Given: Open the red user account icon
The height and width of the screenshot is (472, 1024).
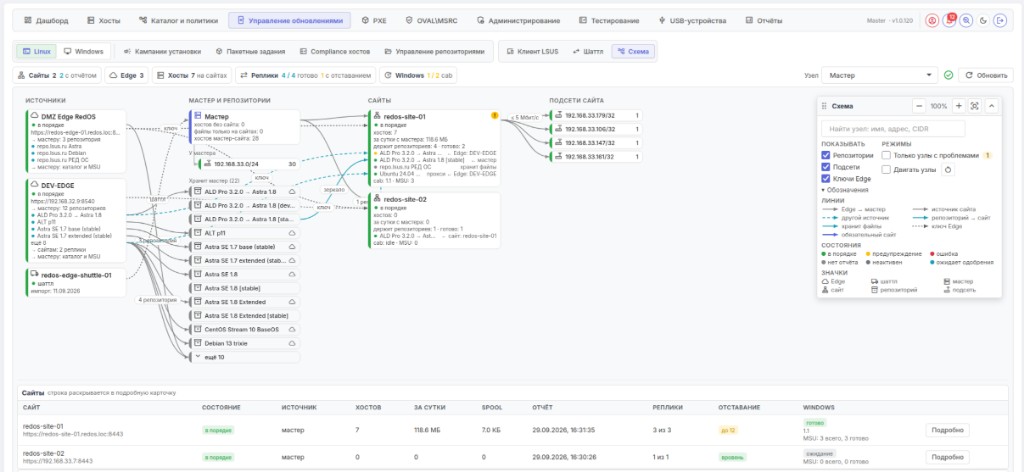Looking at the screenshot, I should click(932, 21).
